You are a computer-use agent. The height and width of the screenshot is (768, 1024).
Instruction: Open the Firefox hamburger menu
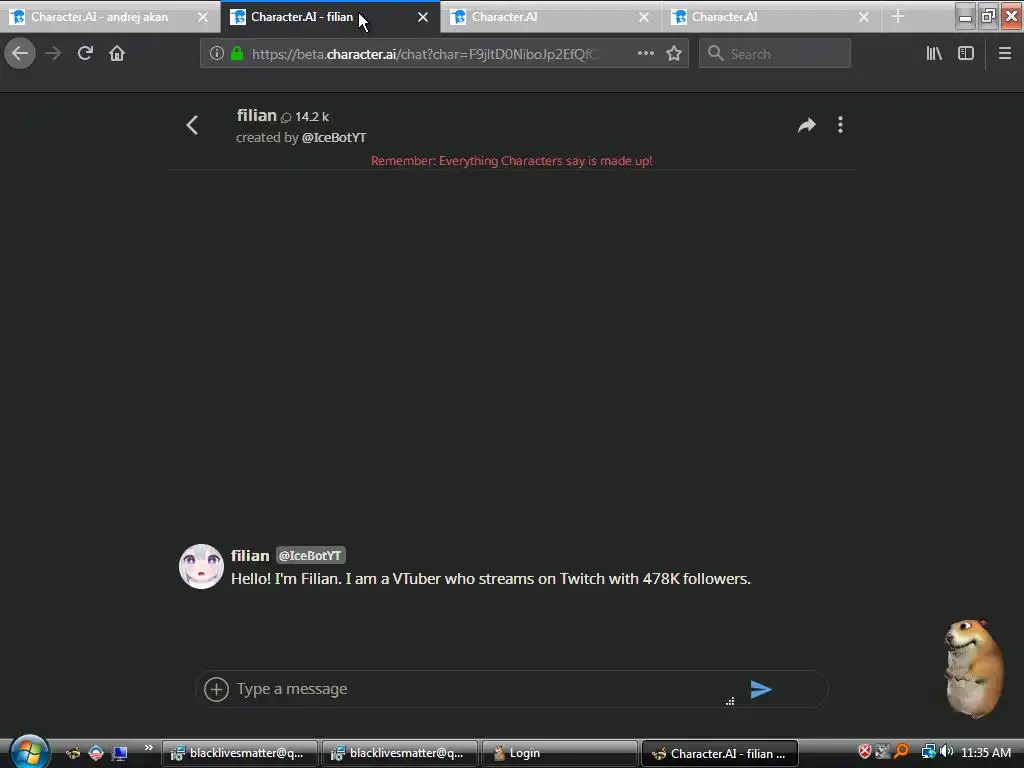tap(1004, 54)
